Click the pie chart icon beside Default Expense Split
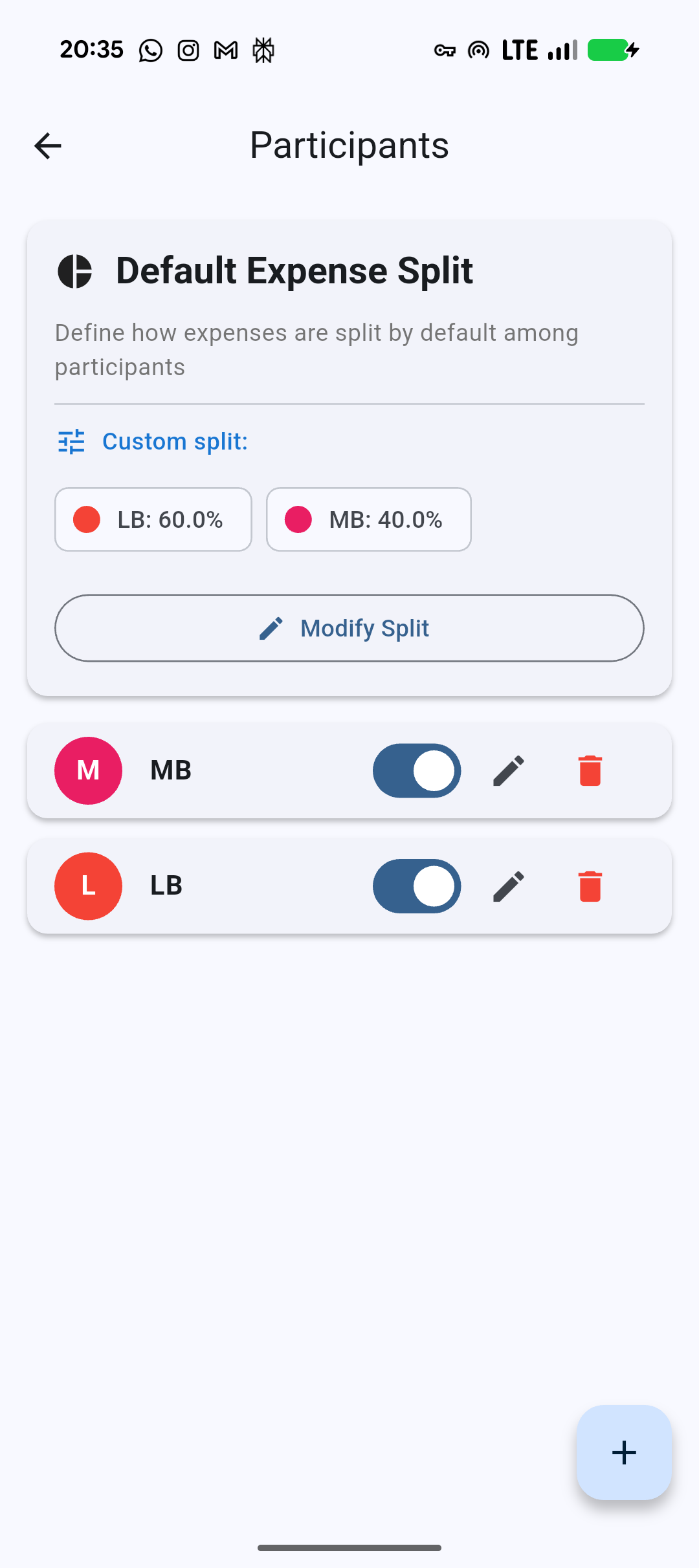Screen dimensions: 699x1568 click(x=75, y=271)
